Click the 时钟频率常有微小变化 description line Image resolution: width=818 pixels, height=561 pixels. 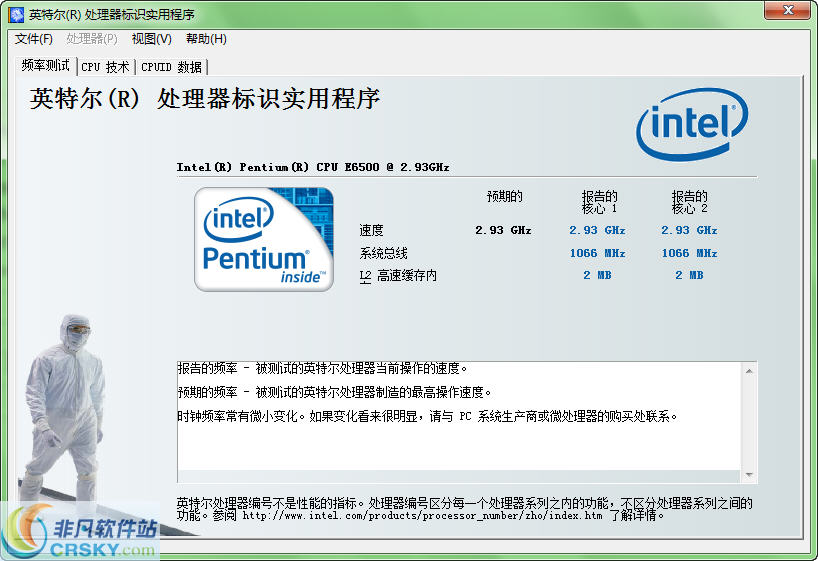(x=427, y=416)
